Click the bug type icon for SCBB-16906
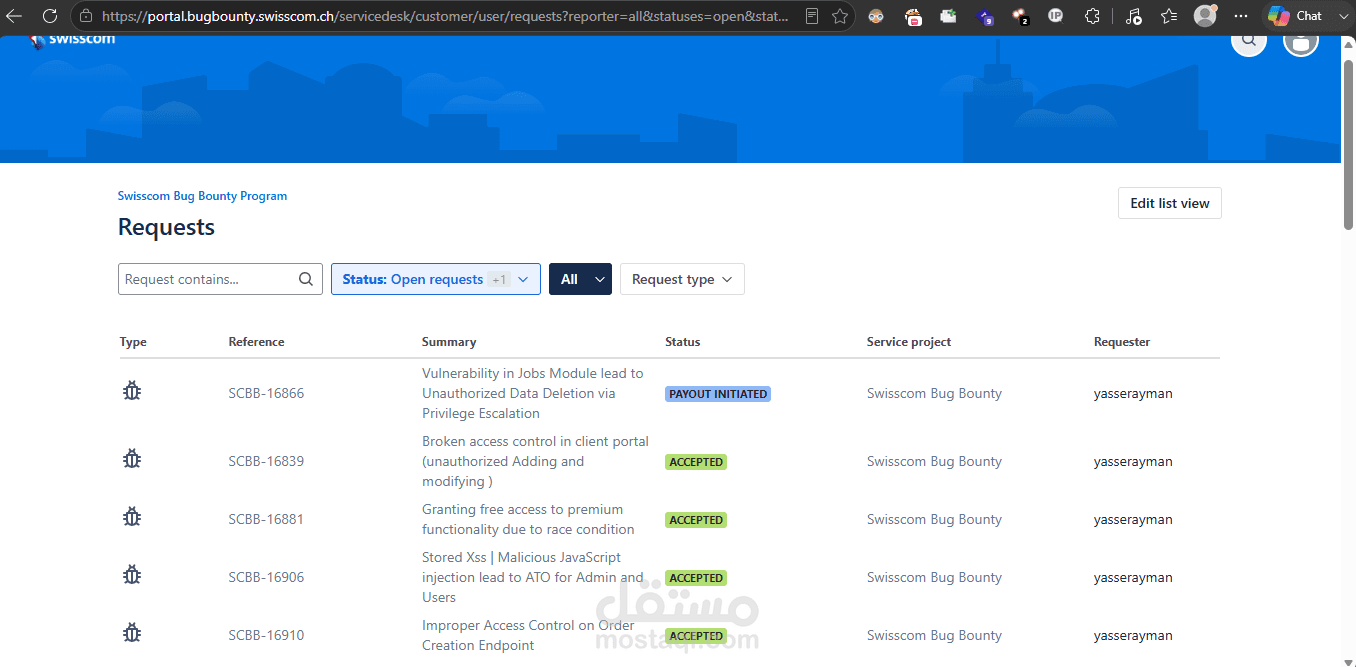The image size is (1356, 667). pyautogui.click(x=132, y=575)
